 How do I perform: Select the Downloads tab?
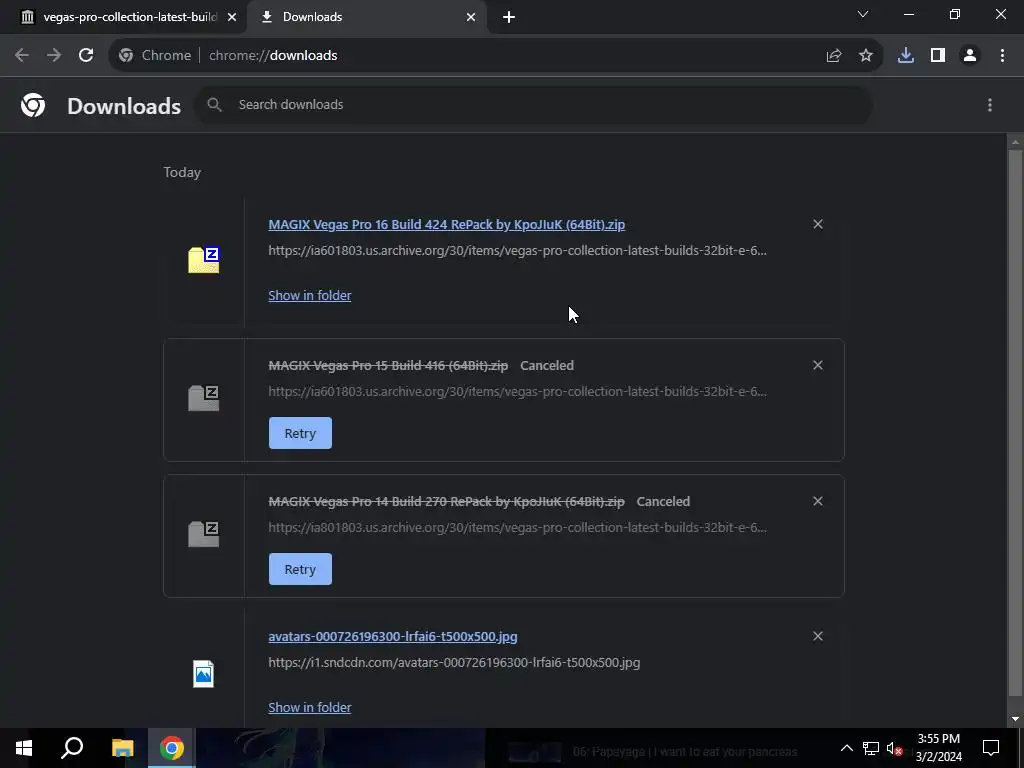tap(366, 17)
